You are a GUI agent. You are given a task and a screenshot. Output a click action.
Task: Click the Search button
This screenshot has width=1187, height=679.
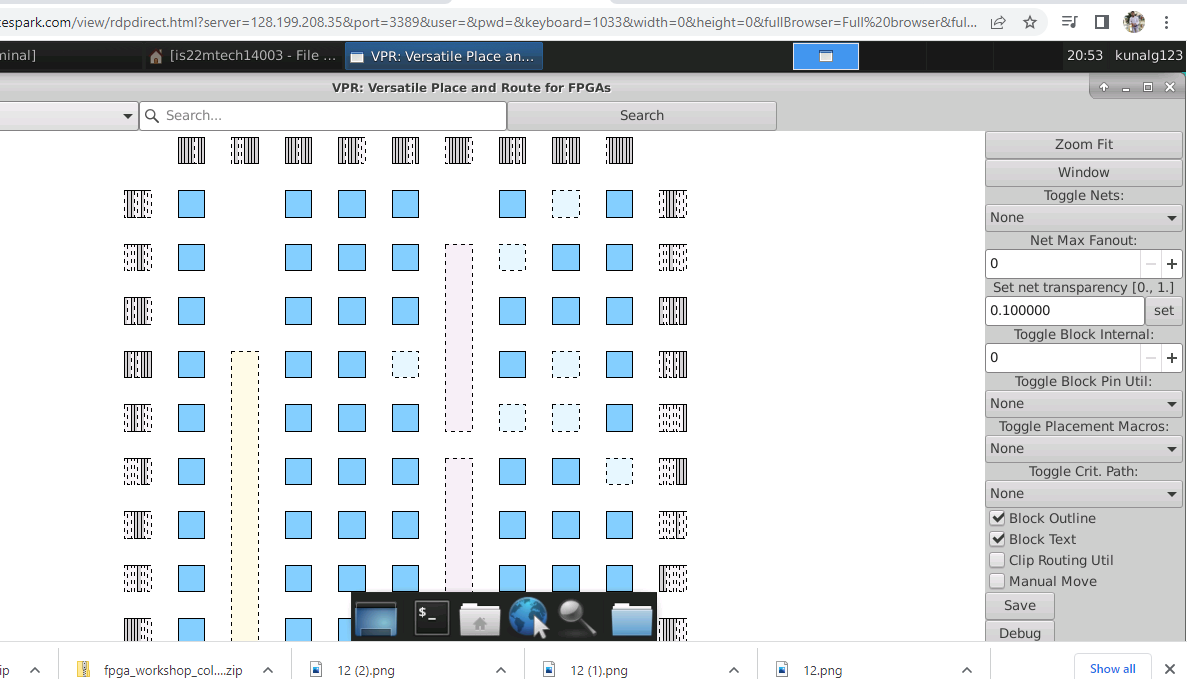tap(642, 115)
